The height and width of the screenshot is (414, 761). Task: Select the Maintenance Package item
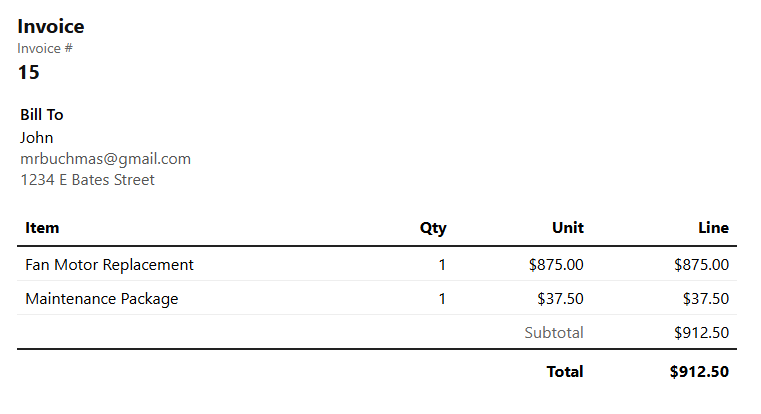(x=101, y=299)
